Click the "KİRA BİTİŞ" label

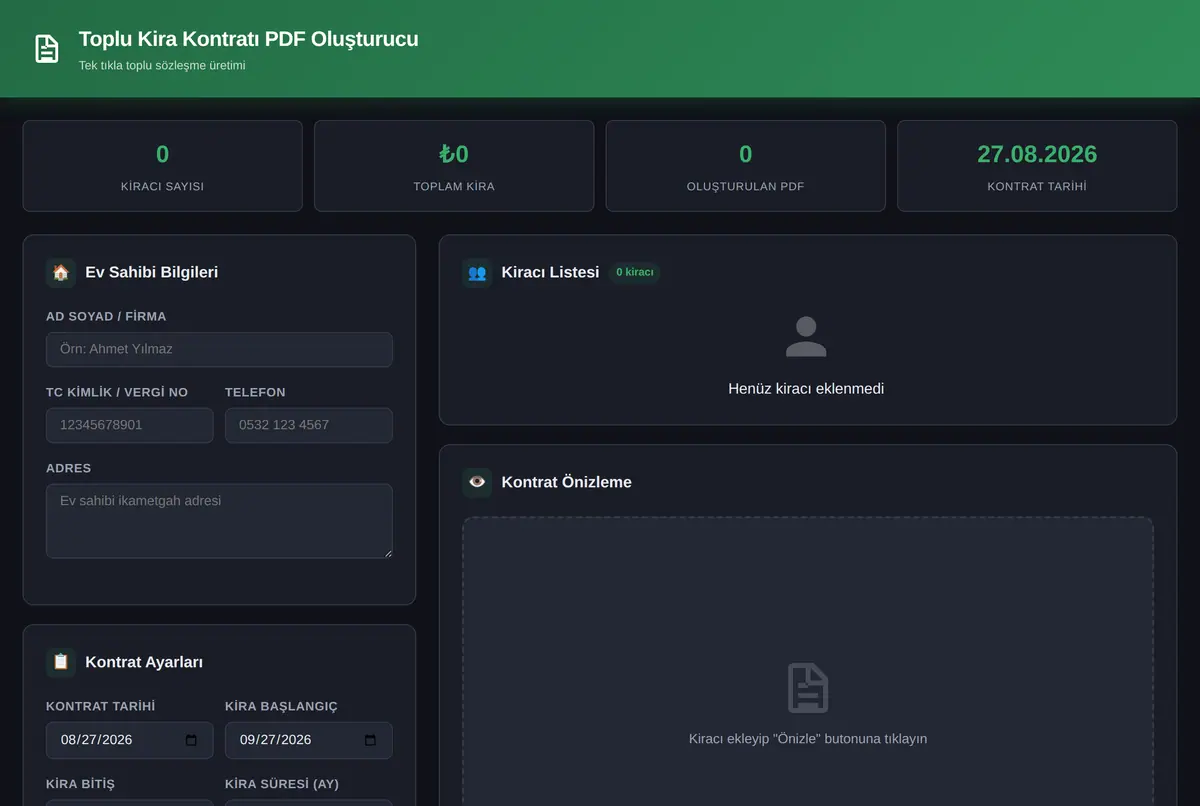tap(80, 784)
